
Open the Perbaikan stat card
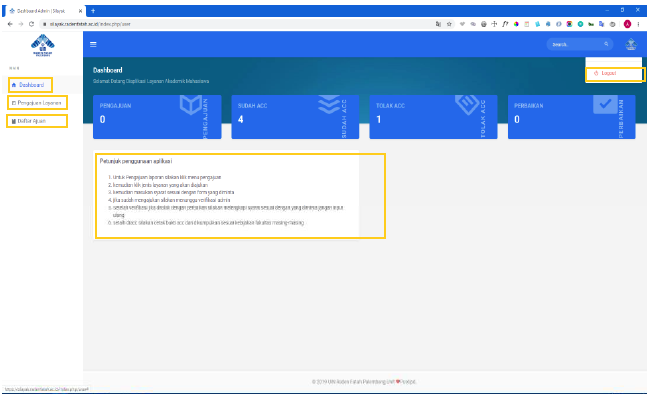[x=572, y=117]
